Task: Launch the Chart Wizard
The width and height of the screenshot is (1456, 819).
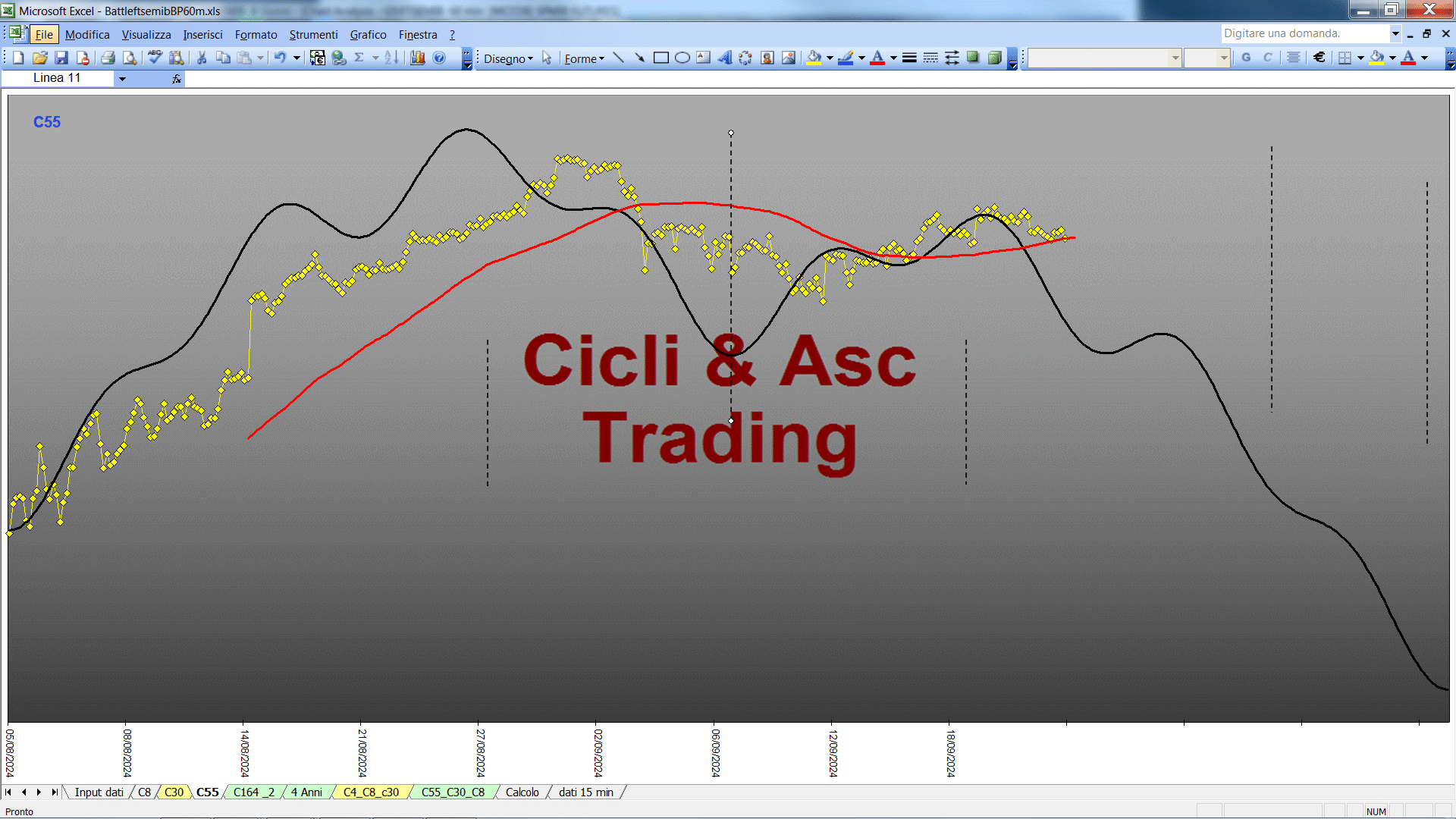Action: (418, 58)
